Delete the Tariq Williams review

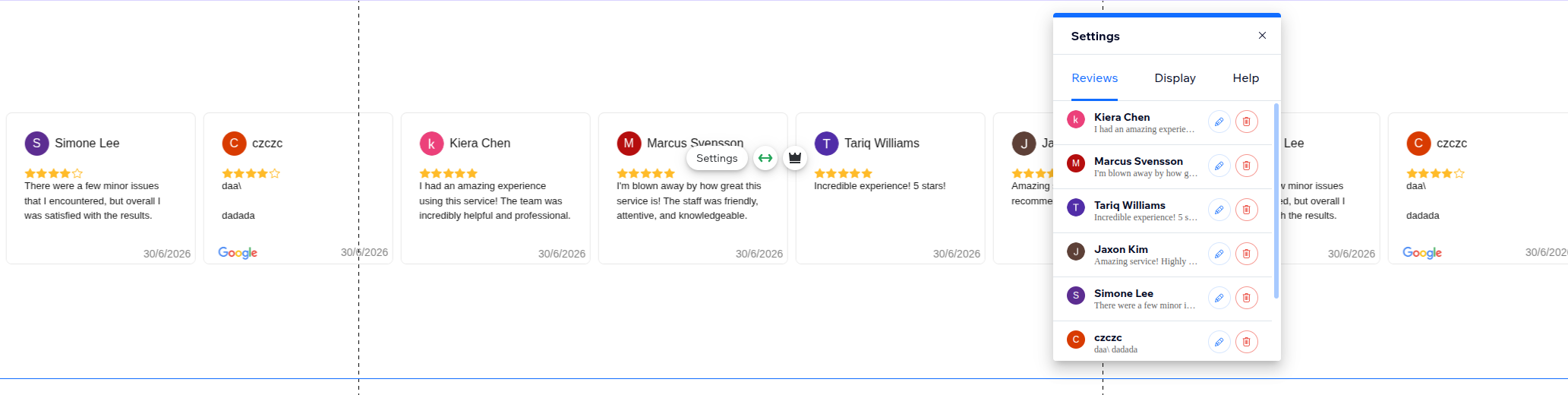(1246, 210)
